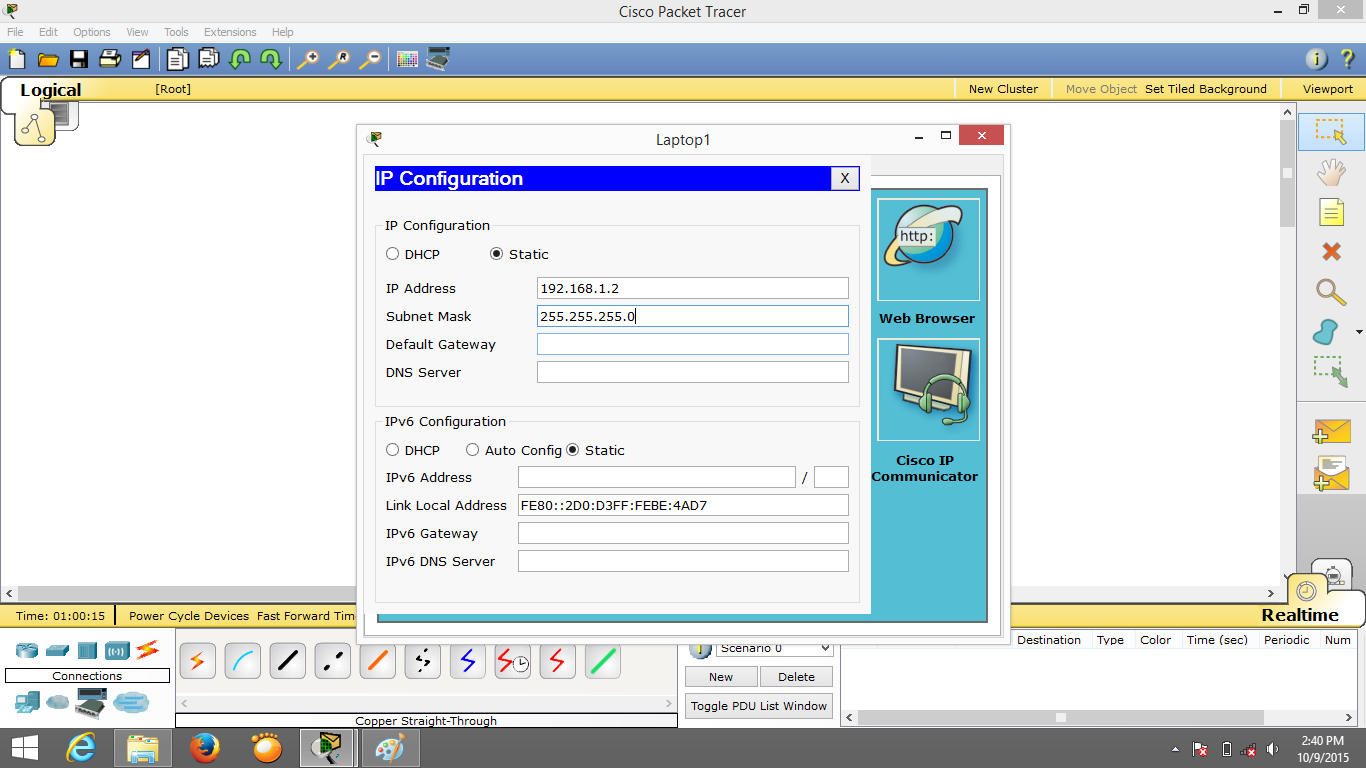Screen dimensions: 1366x768
Task: Enable Auto Config for IPv6
Action: pyautogui.click(x=472, y=449)
